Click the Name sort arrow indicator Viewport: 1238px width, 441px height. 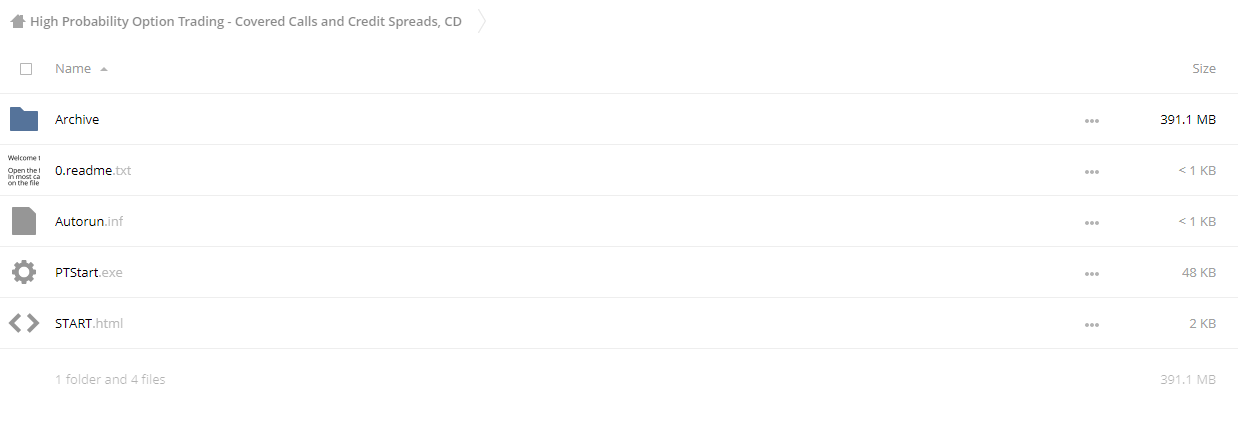coord(104,69)
